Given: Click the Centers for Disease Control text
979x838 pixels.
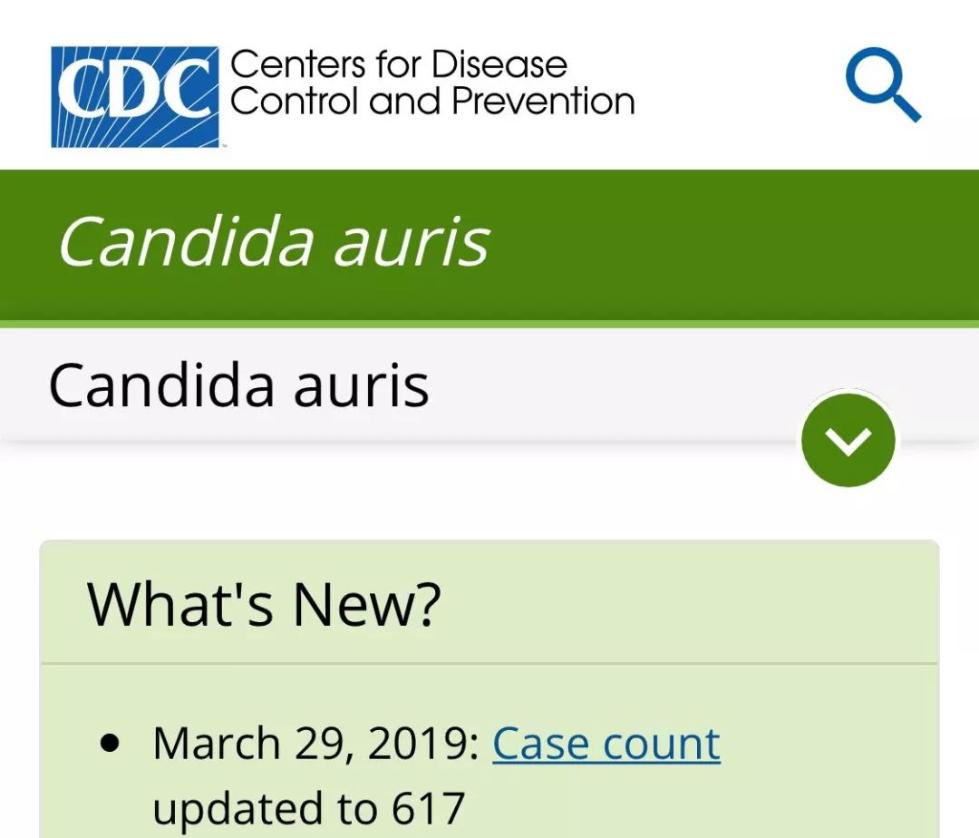Looking at the screenshot, I should point(398,65).
